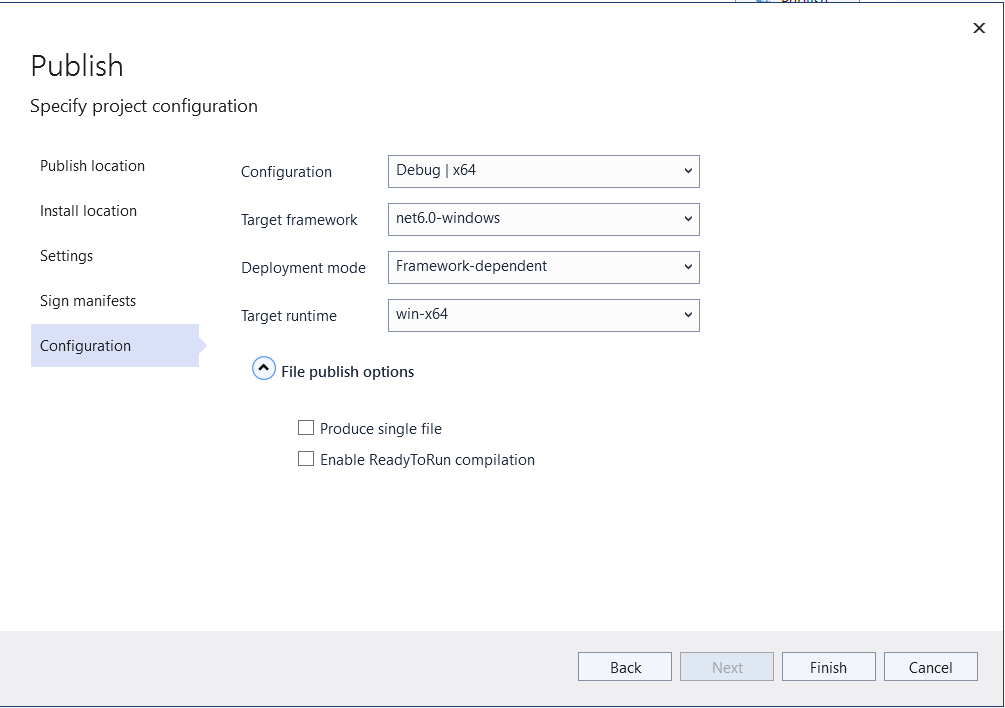Enable ReadyToRun compilation checkbox
This screenshot has height=708, width=1005.
point(306,459)
